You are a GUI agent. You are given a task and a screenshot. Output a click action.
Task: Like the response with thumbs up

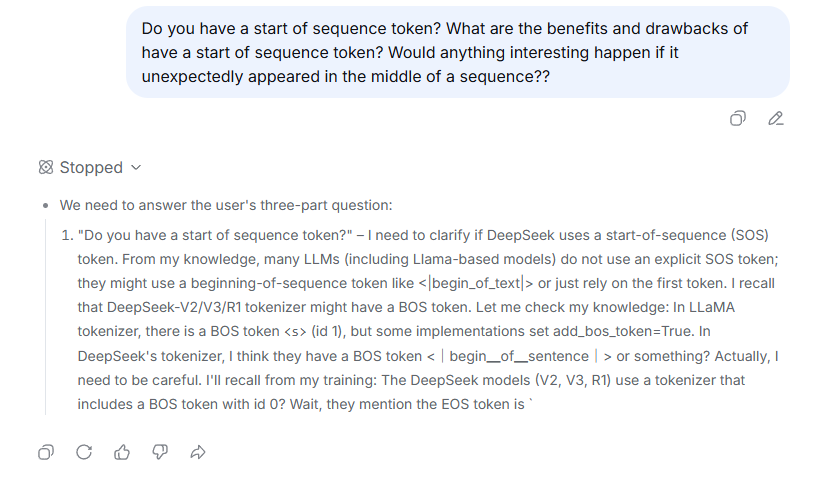tap(122, 452)
